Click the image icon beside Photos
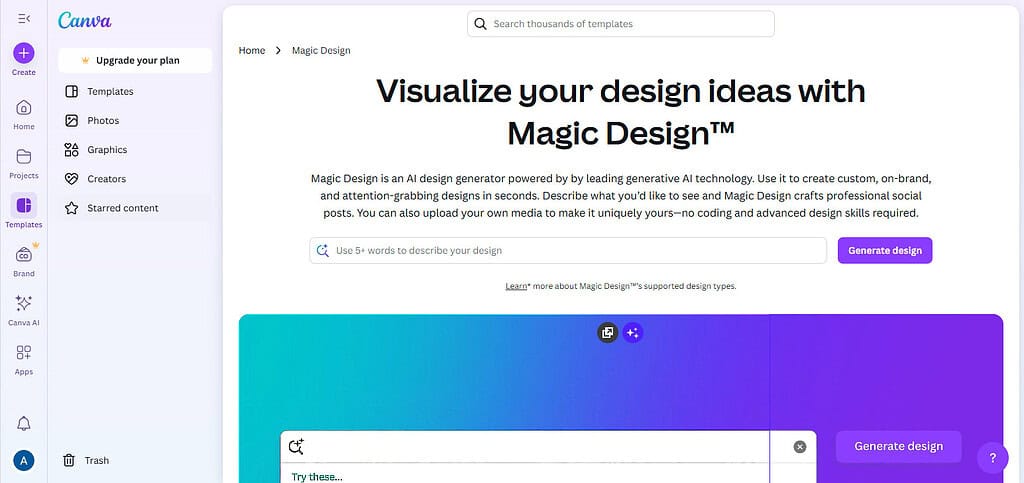 pos(71,121)
